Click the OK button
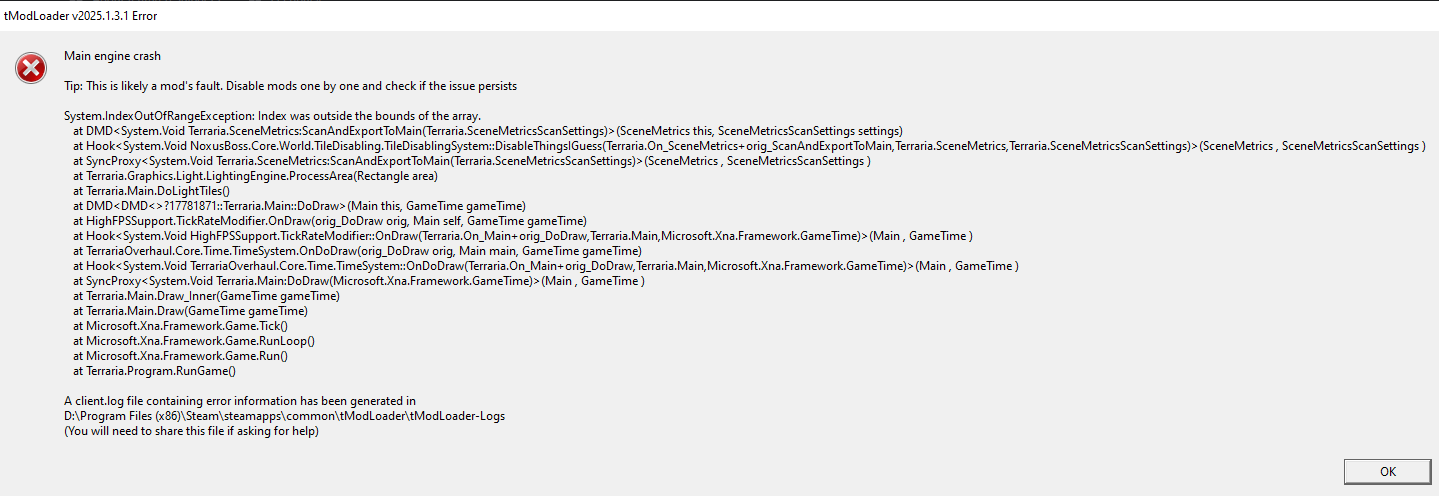Screen dimensions: 1439x496 click(1387, 472)
